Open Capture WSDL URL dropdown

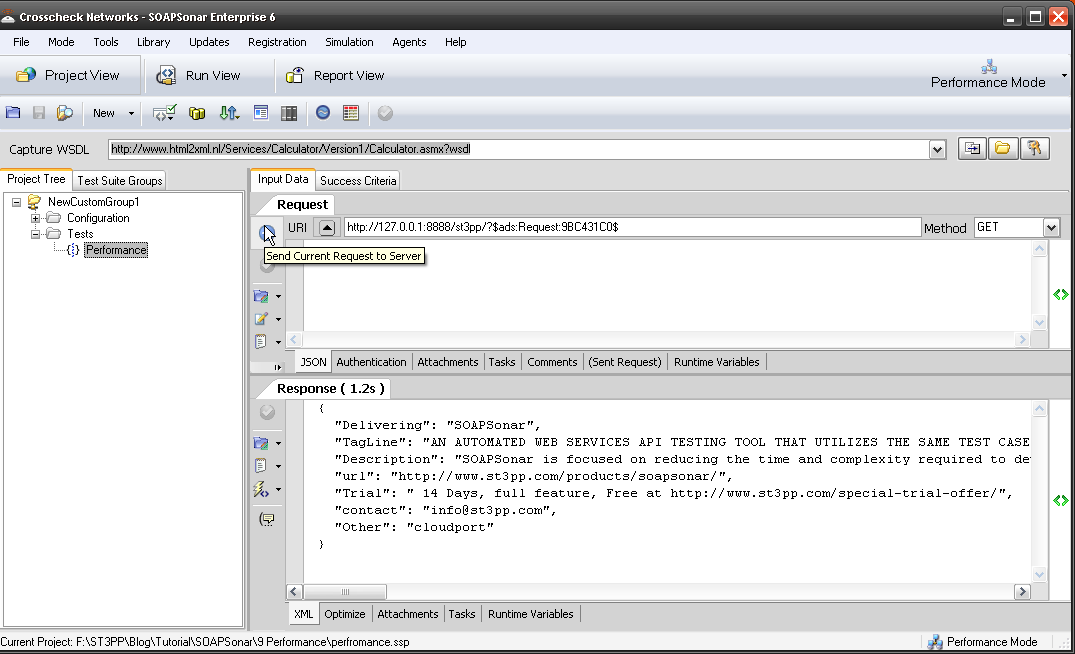tap(937, 149)
